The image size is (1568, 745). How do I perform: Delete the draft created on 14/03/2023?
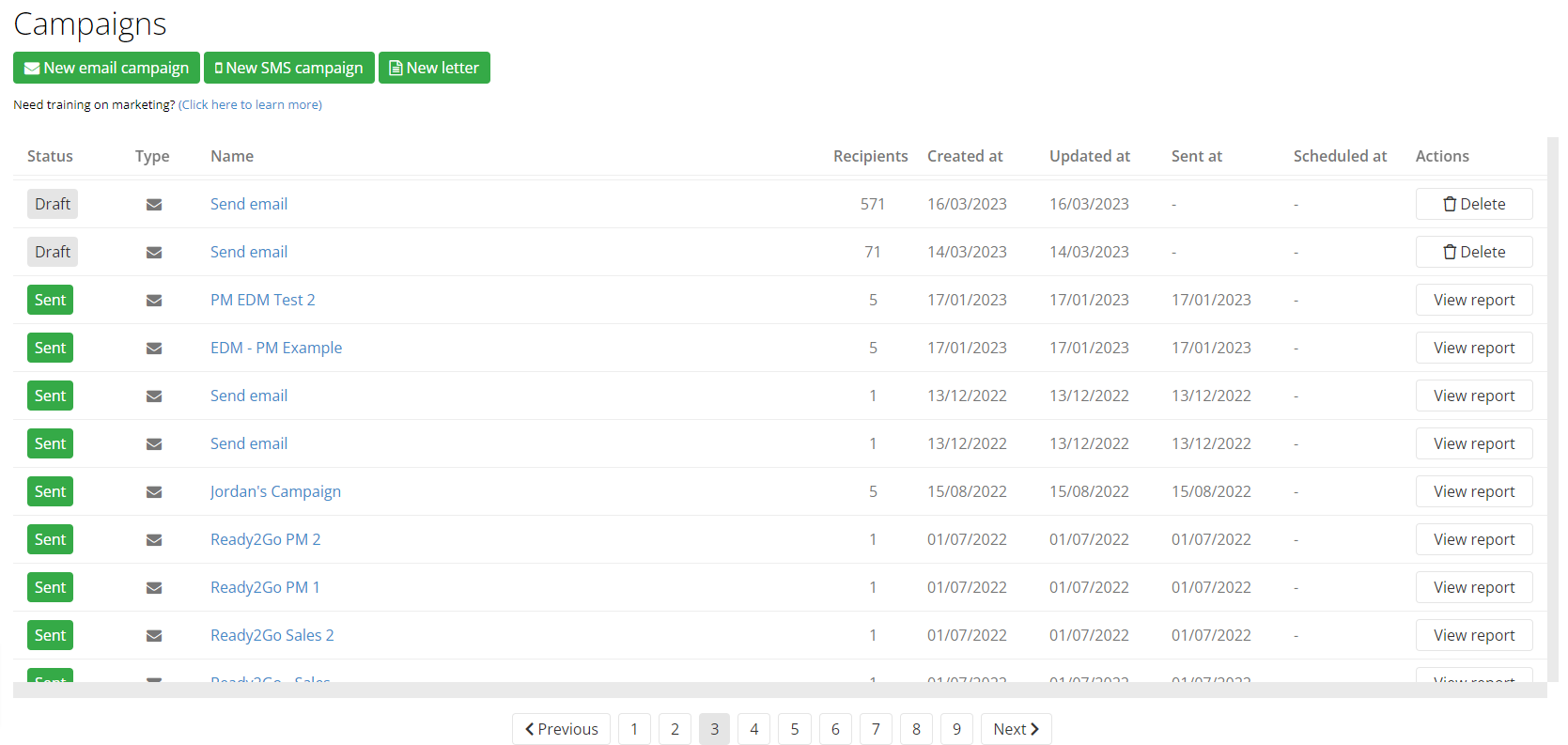pyautogui.click(x=1473, y=252)
